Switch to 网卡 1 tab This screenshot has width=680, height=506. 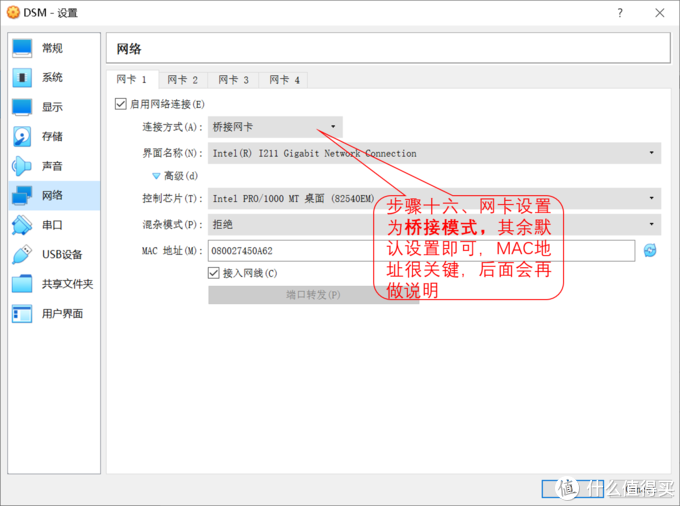[x=132, y=80]
